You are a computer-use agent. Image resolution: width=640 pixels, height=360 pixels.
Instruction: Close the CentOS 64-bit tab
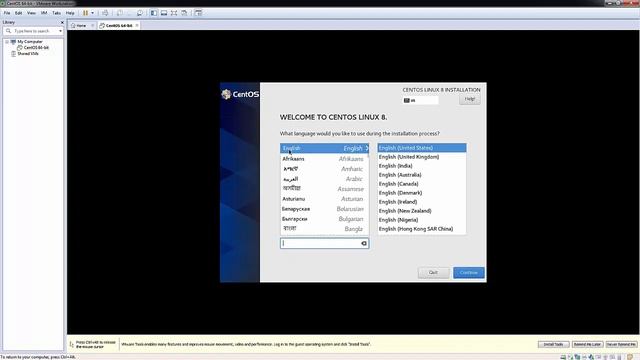pyautogui.click(x=137, y=25)
